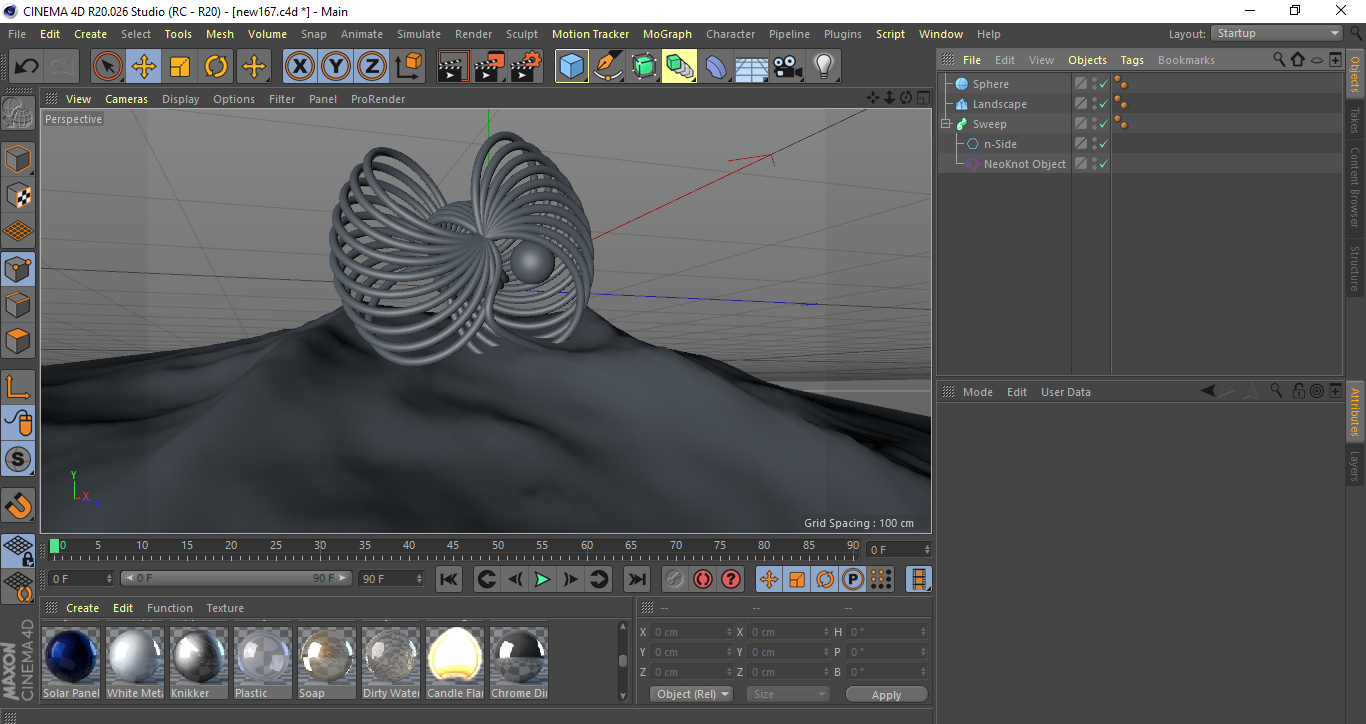Collapse the Sweep object tree
The image size is (1366, 724).
click(945, 124)
